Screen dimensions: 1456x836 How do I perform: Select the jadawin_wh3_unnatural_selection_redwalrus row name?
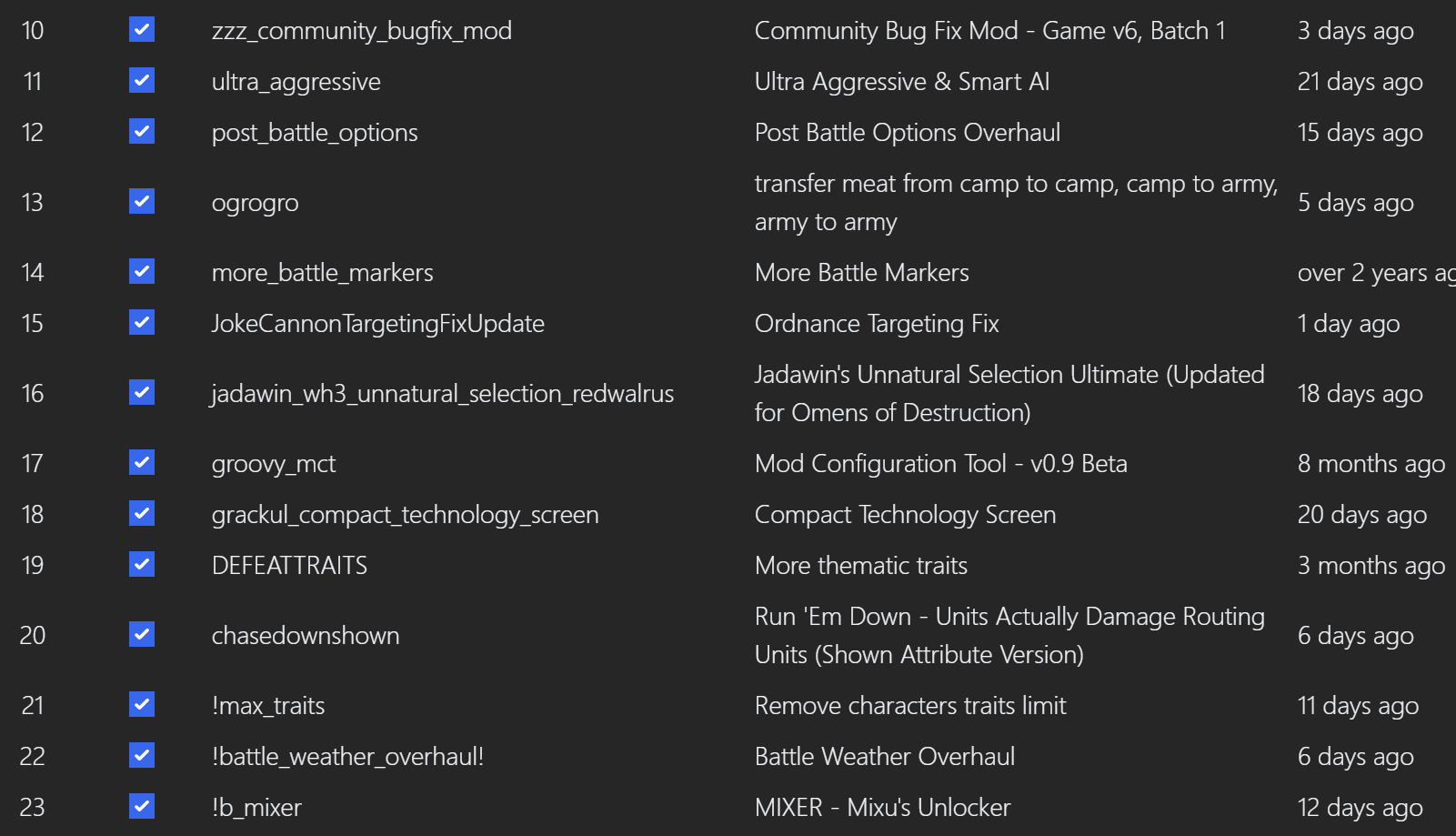(x=442, y=394)
